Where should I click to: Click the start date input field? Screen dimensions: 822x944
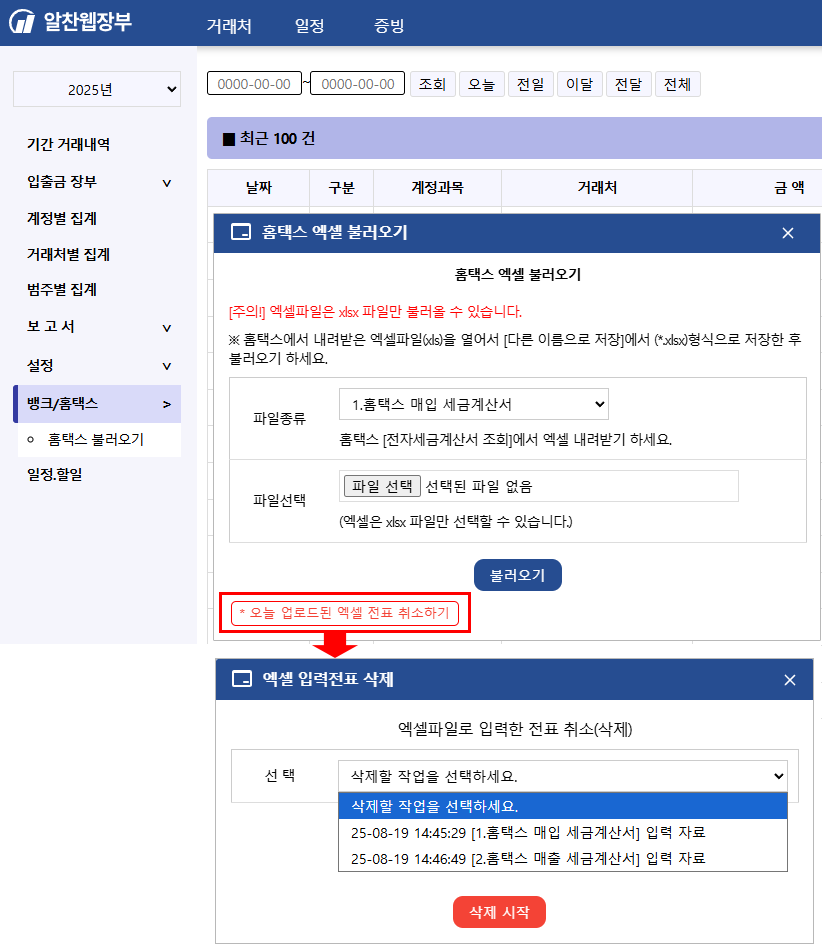click(254, 84)
